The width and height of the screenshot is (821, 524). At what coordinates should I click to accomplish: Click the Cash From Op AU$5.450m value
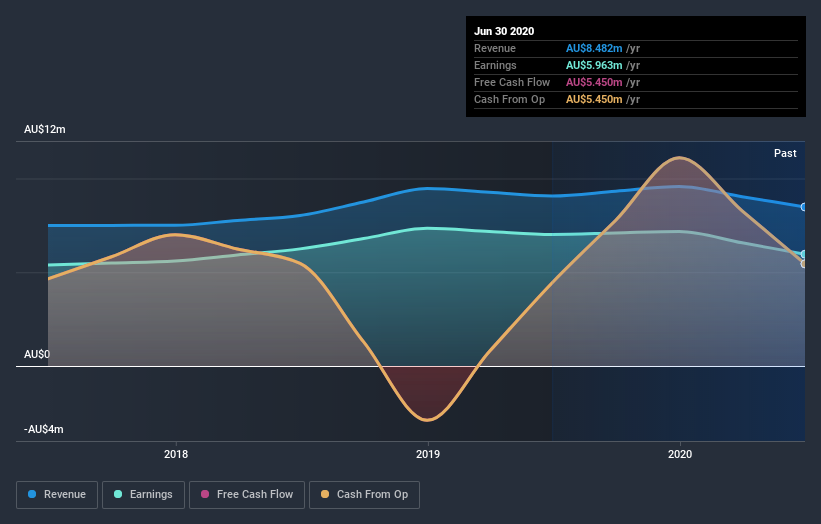[x=594, y=99]
